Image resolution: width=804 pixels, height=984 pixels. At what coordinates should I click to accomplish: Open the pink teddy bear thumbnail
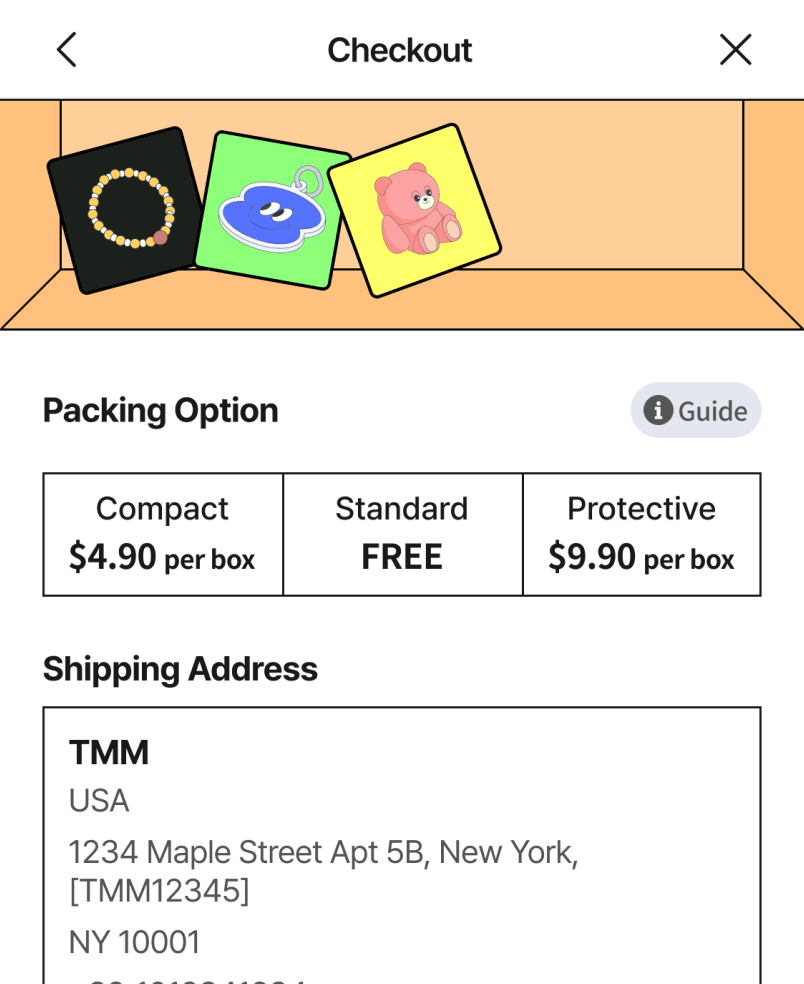pyautogui.click(x=414, y=211)
